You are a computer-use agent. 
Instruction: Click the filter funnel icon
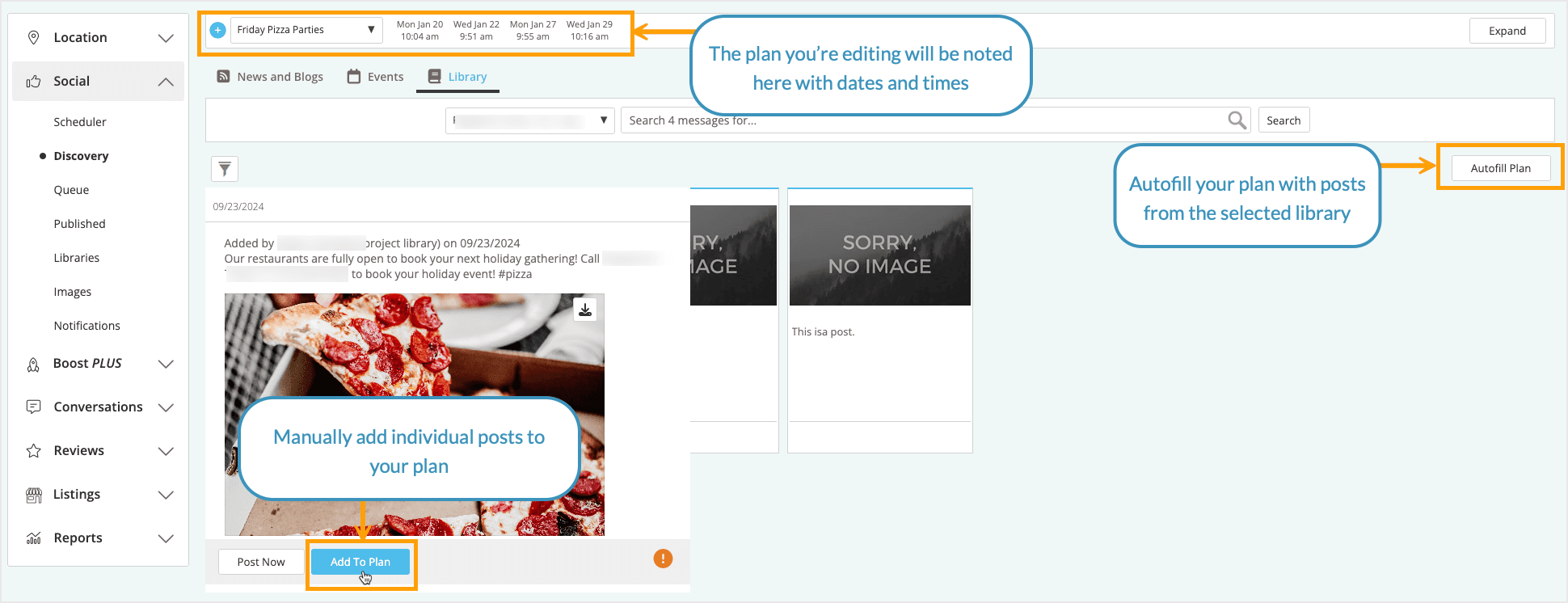coord(225,169)
